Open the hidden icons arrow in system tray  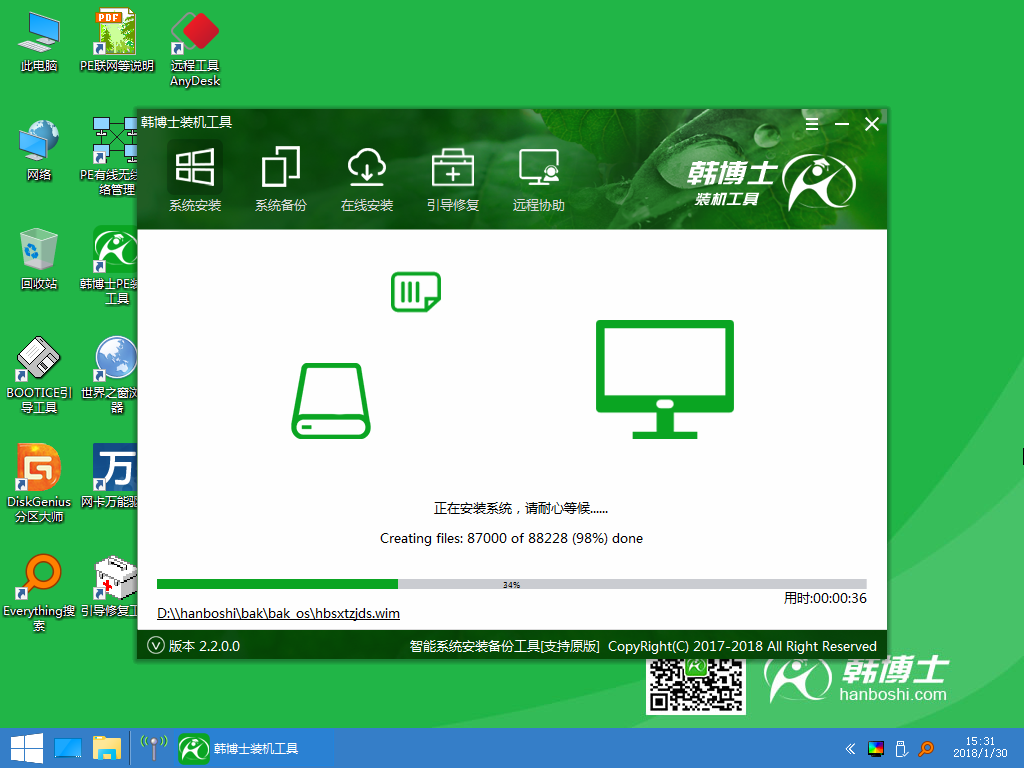tap(849, 748)
